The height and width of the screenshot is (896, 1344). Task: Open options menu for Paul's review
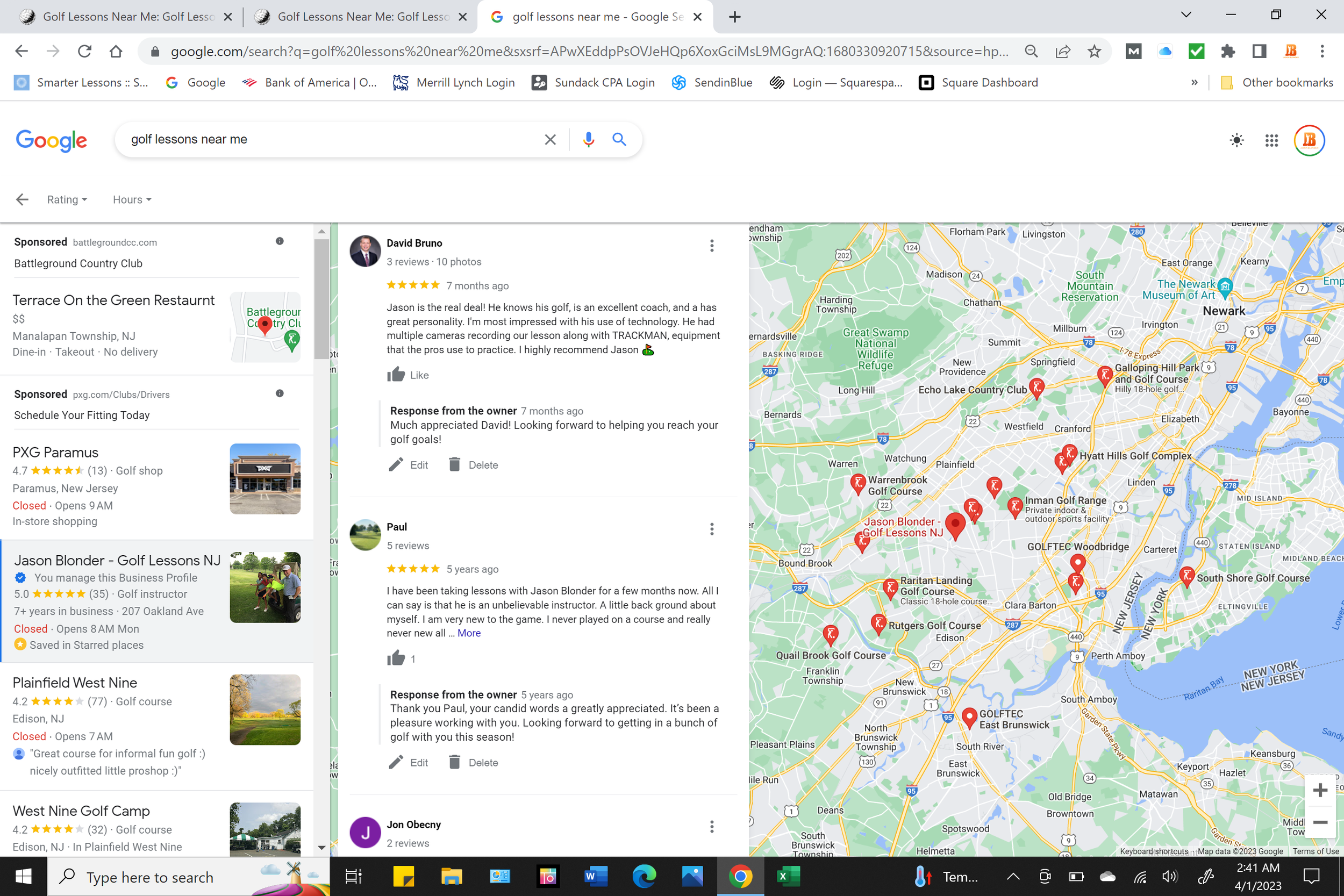711,529
